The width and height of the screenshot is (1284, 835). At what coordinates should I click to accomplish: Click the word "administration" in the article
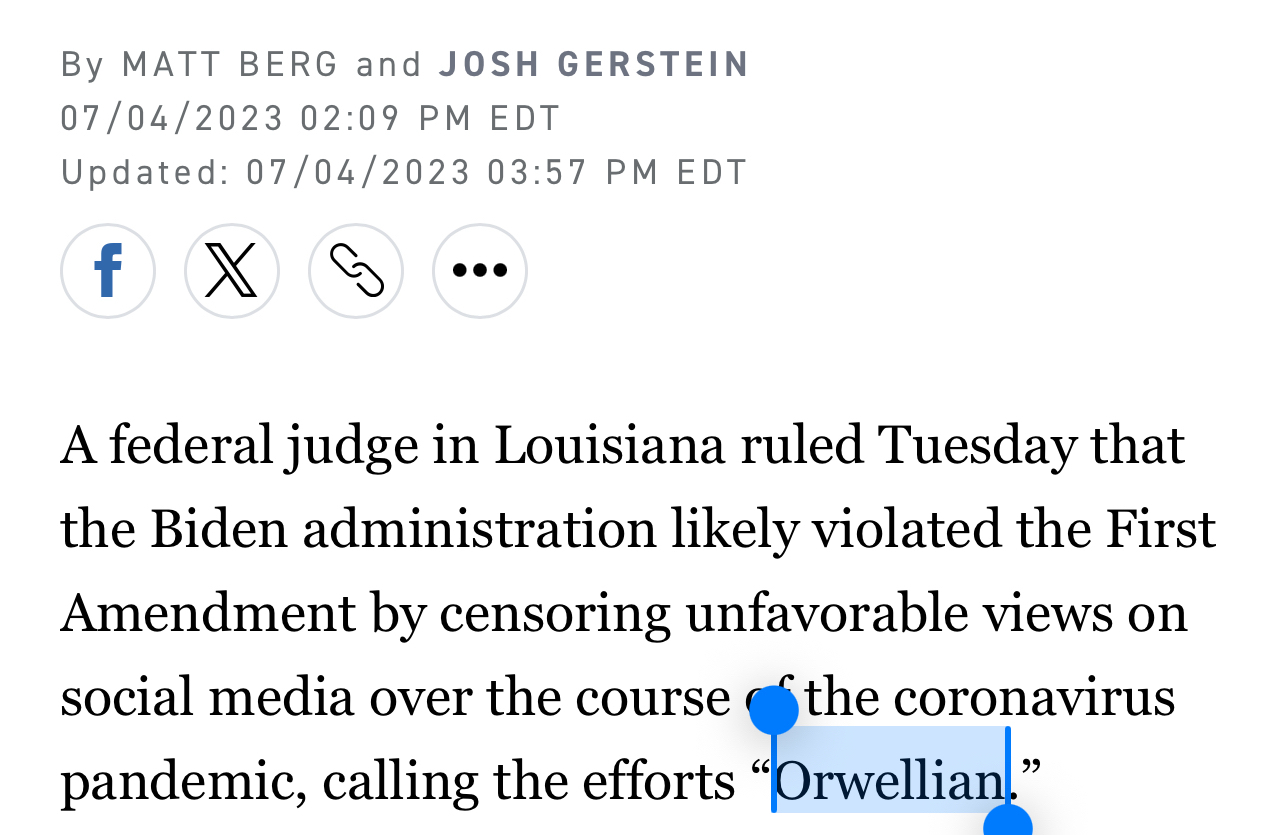coord(480,530)
